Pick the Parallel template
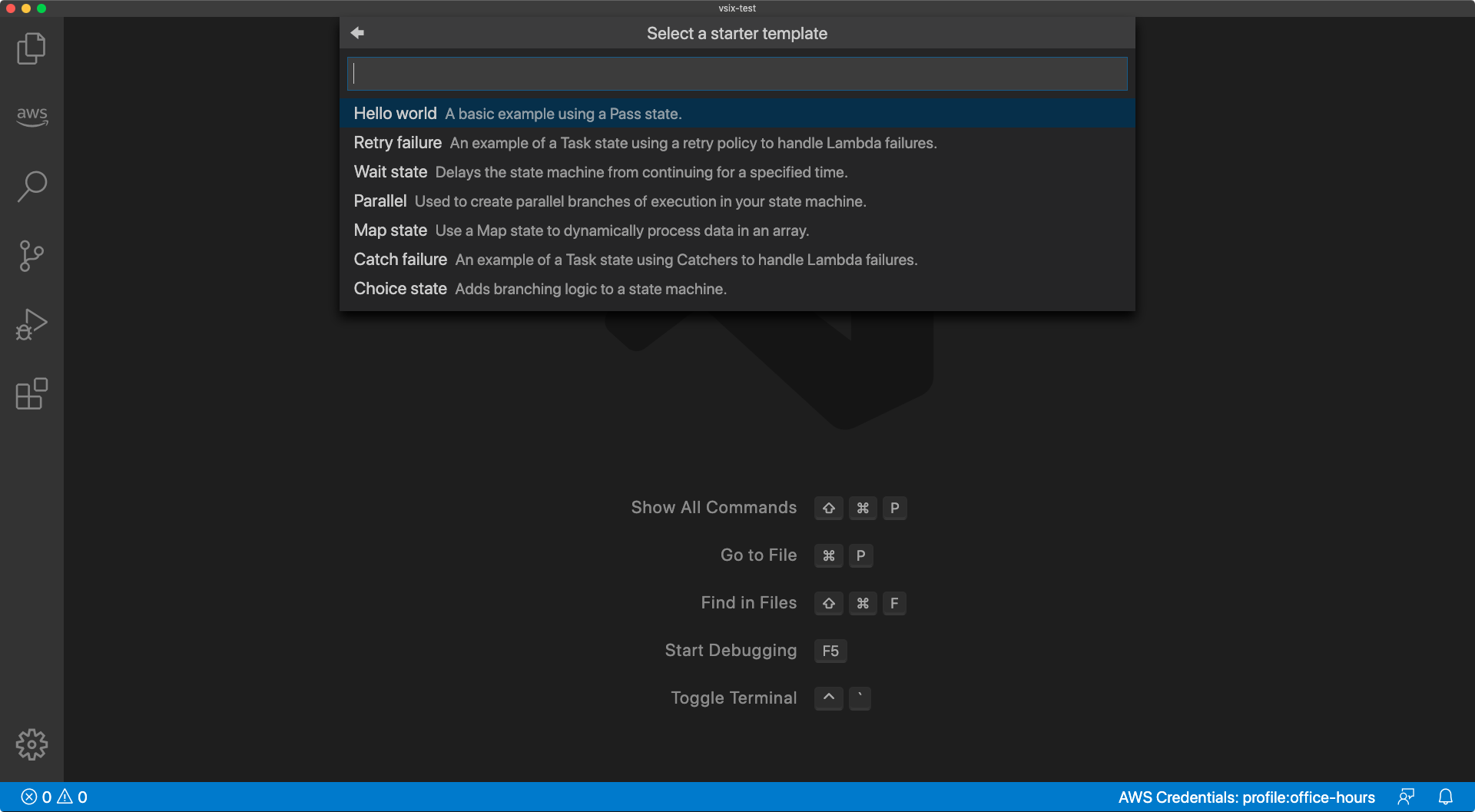 [x=737, y=201]
